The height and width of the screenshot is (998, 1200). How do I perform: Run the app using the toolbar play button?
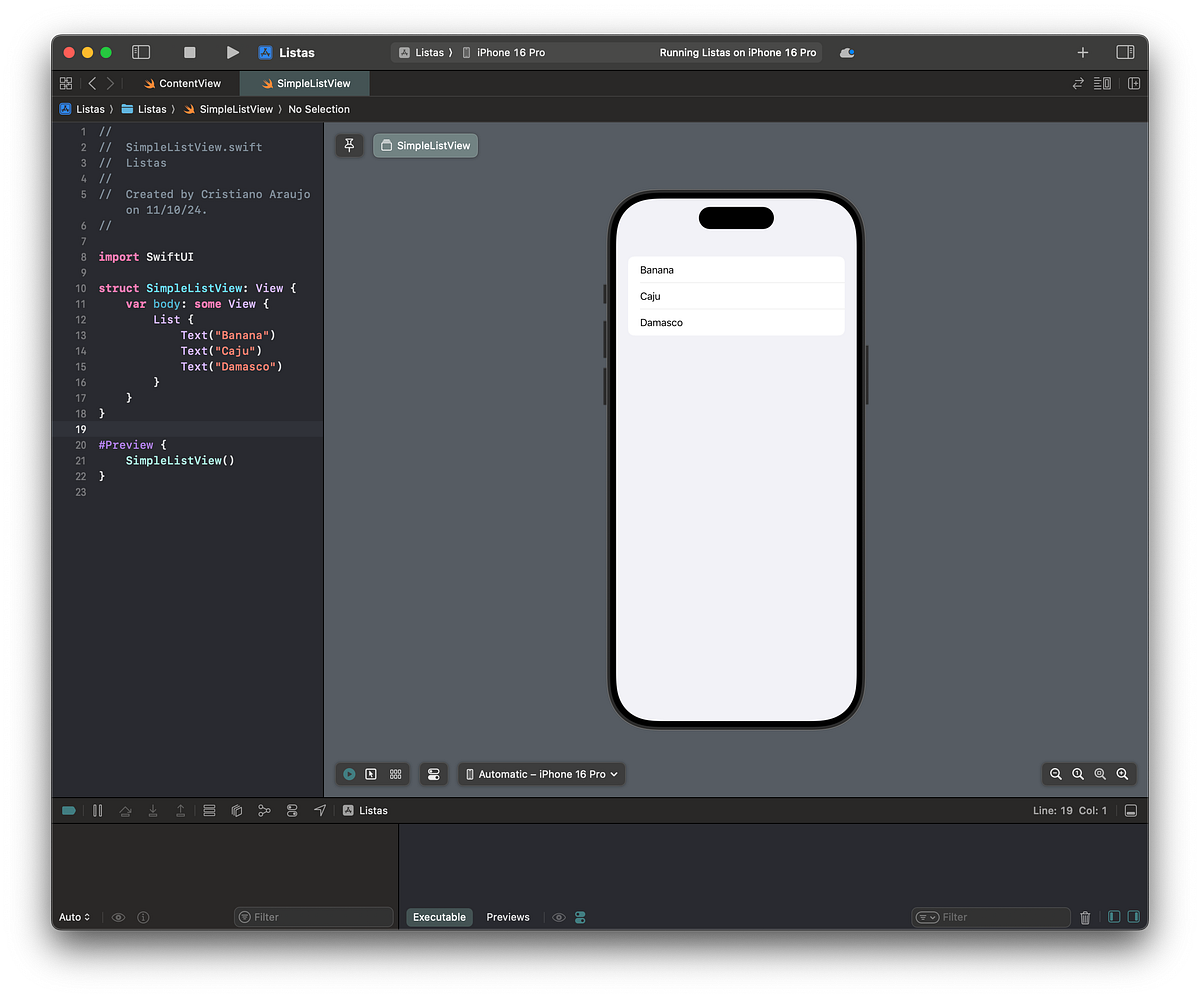pos(232,52)
